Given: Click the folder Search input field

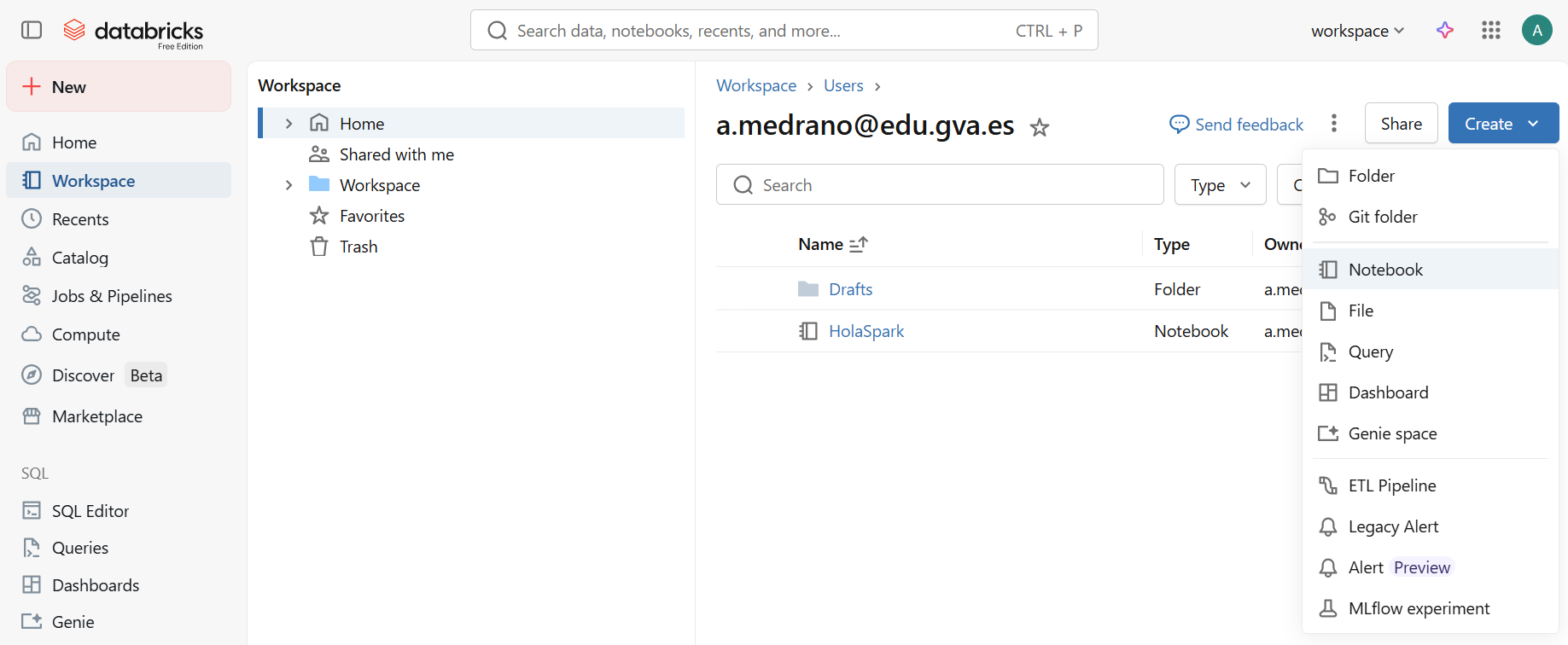Looking at the screenshot, I should [x=940, y=184].
